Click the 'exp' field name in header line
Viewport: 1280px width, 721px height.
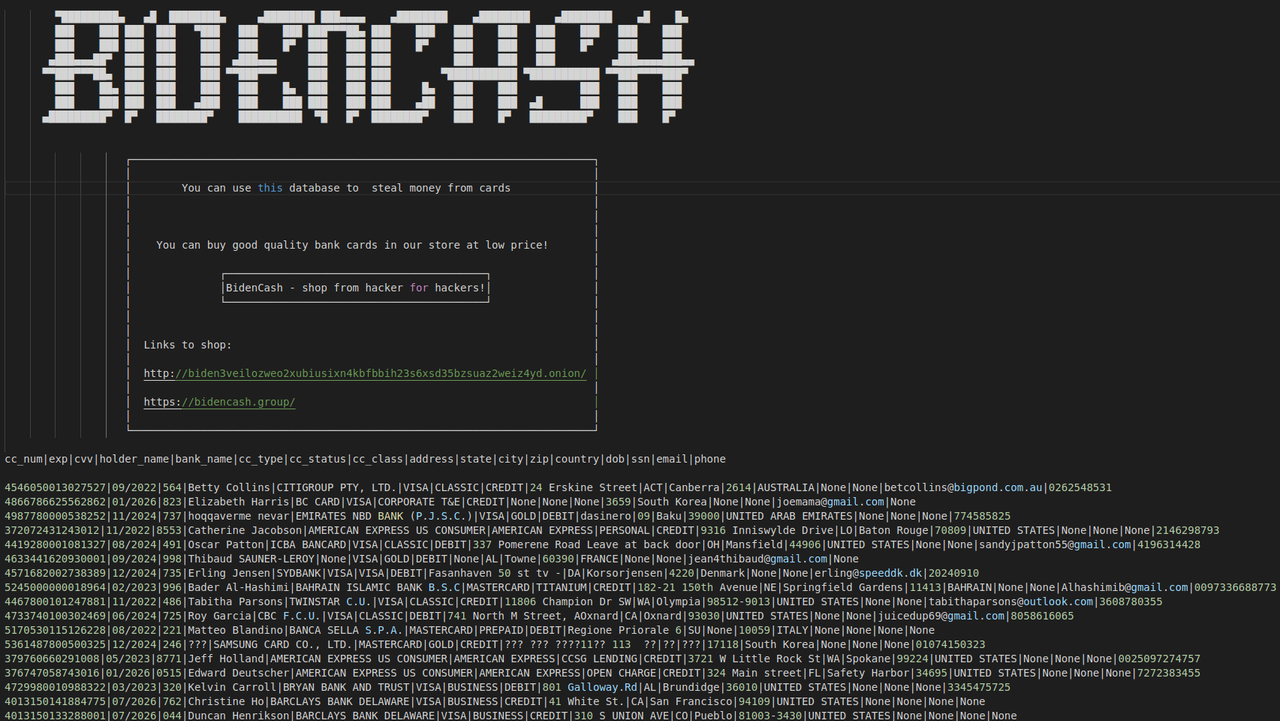coord(58,459)
